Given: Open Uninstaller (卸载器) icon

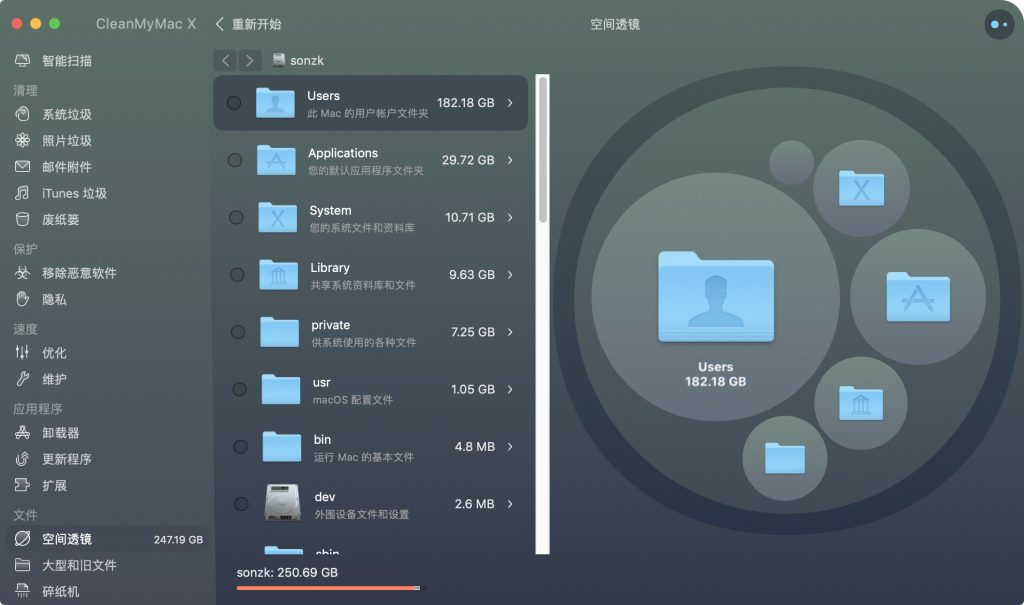Looking at the screenshot, I should [22, 433].
